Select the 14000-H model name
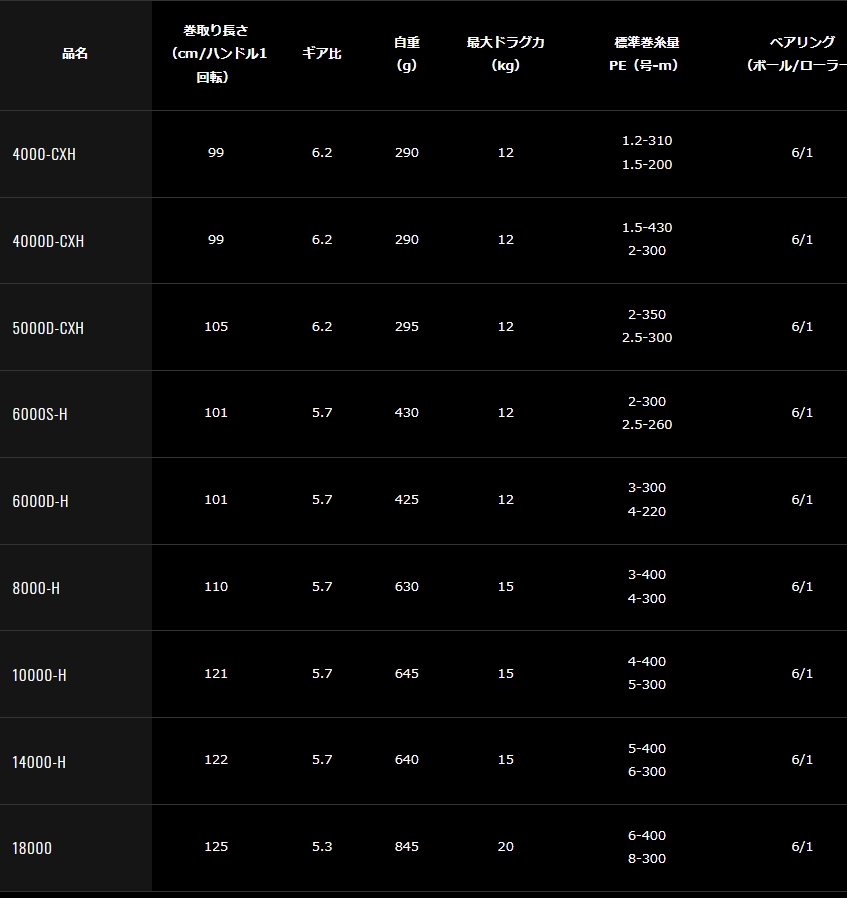The width and height of the screenshot is (847, 898). [39, 762]
